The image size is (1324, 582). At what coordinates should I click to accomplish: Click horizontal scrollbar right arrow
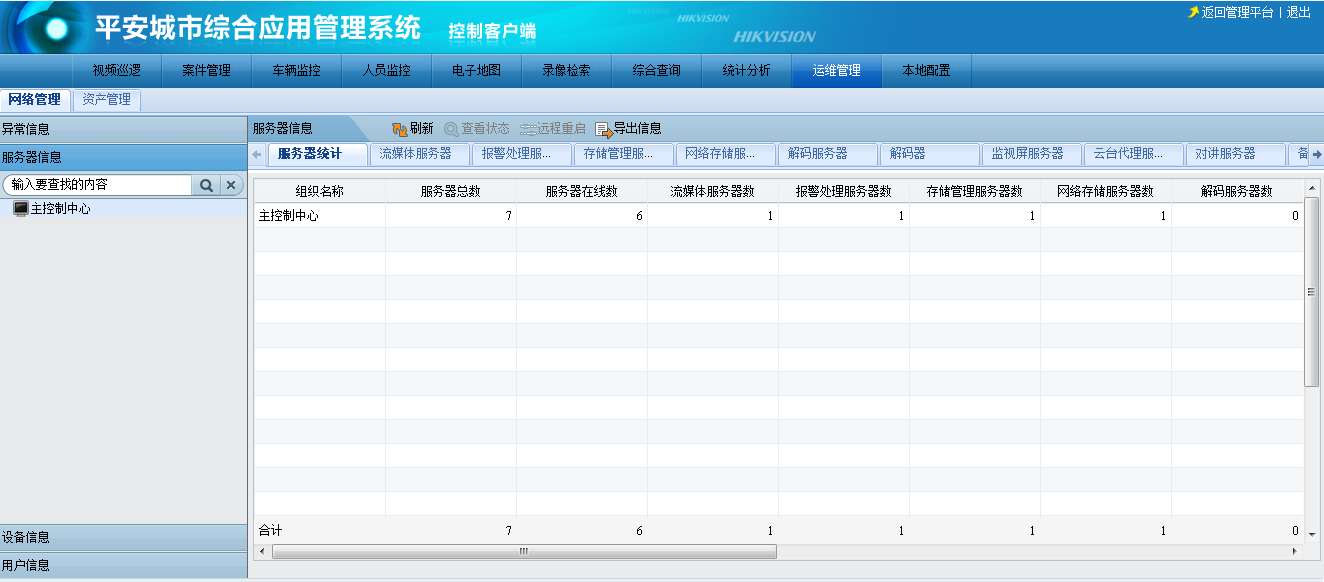(x=1296, y=551)
